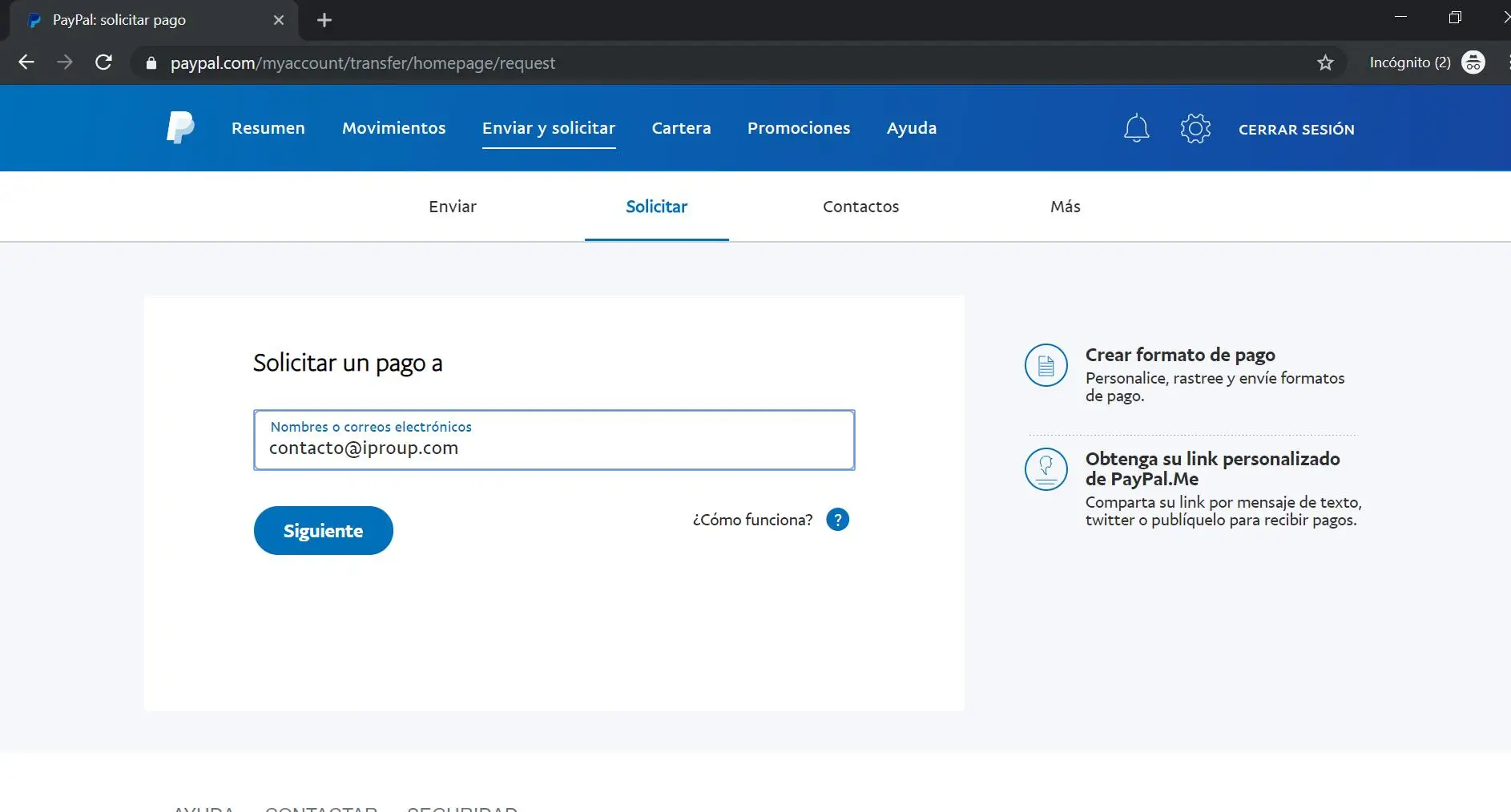
Task: Click the Solicitar un pago a heading
Action: 348,363
